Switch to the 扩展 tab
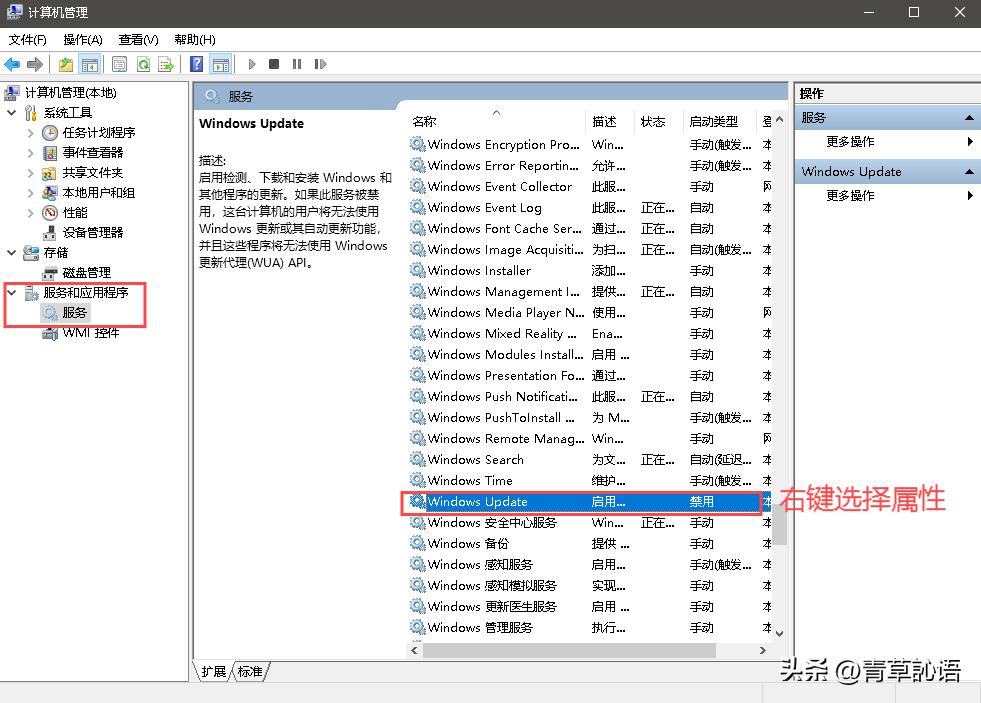981x703 pixels. point(213,671)
